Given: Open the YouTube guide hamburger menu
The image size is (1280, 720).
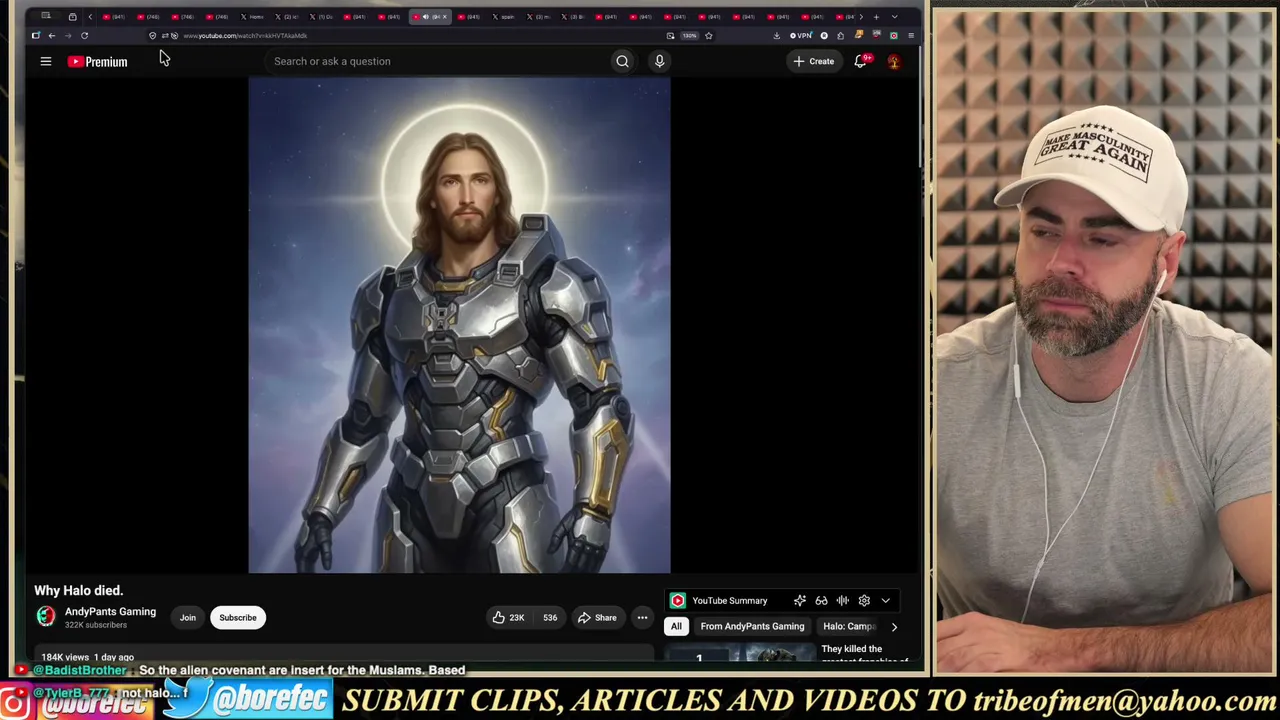Looking at the screenshot, I should (45, 61).
